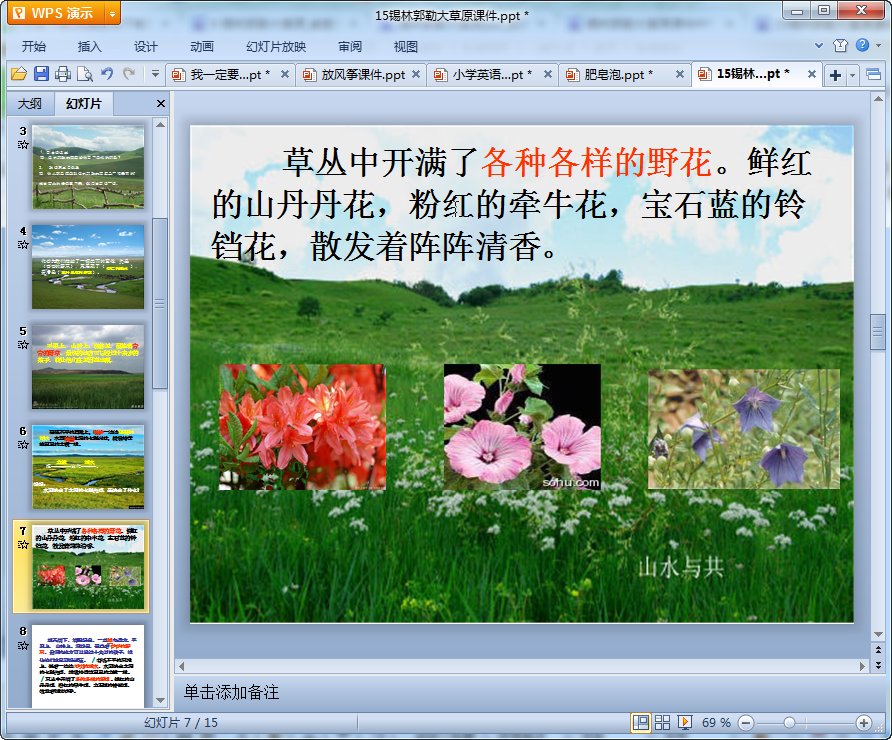Screen dimensions: 892x740
Task: Open the 开始 menu tab
Action: (34, 47)
